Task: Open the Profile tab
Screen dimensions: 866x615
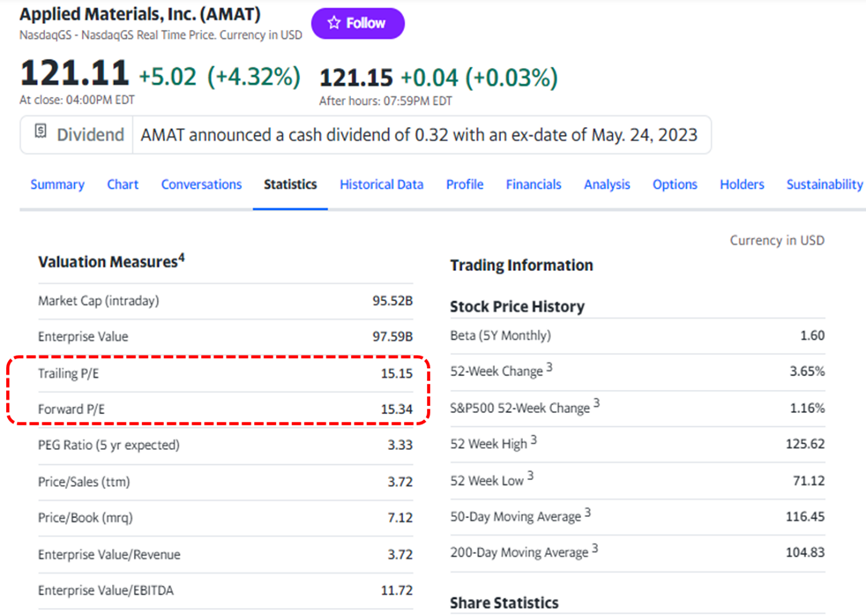Action: tap(464, 184)
